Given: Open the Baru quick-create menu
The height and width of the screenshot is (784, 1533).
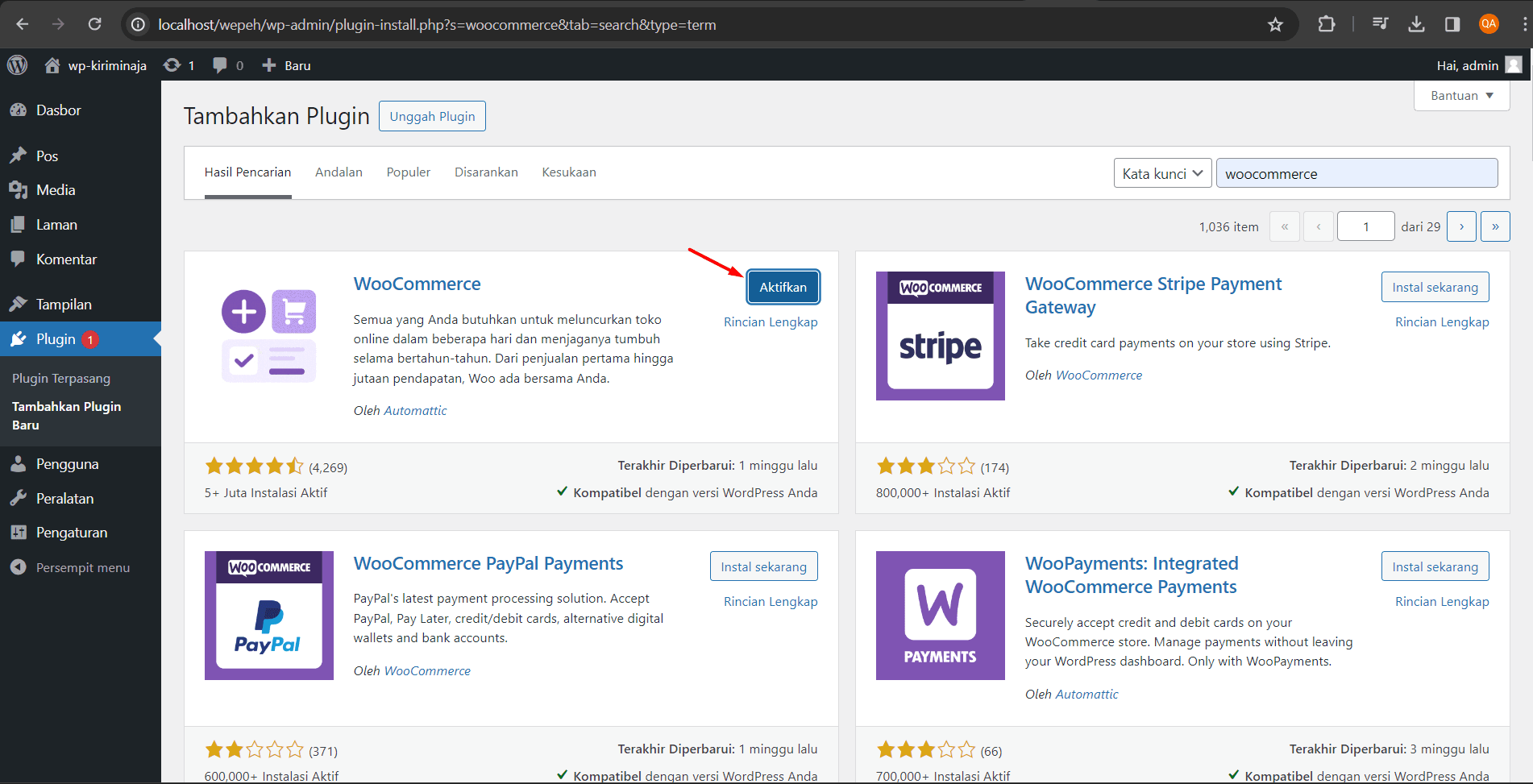Looking at the screenshot, I should point(285,65).
